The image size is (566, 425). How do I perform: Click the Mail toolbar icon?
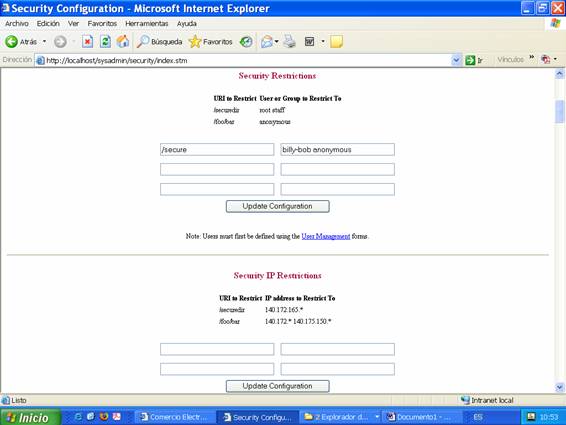(x=267, y=42)
